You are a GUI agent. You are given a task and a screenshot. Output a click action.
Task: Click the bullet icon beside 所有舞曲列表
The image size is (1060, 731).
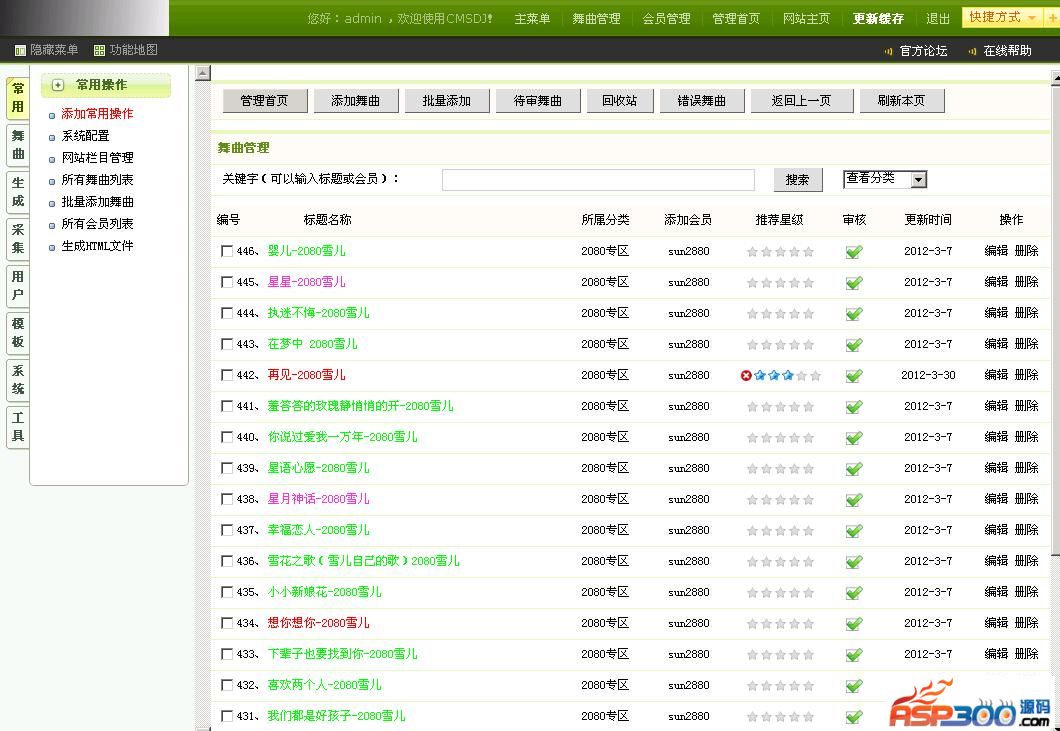pos(52,181)
